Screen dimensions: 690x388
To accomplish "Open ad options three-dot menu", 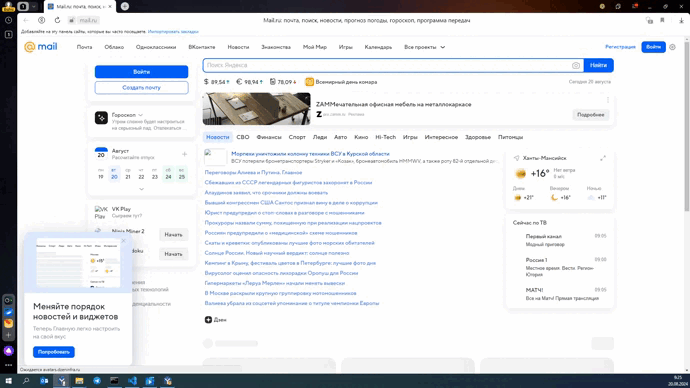I will pos(608,100).
